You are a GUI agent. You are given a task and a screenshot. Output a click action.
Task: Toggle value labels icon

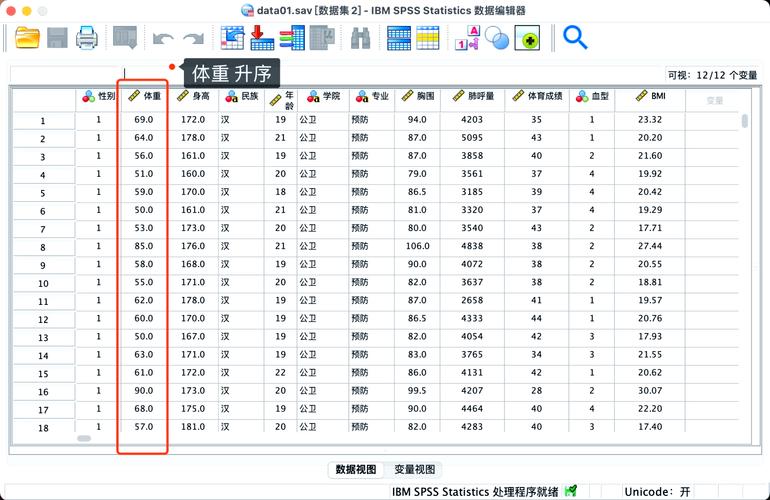coord(467,38)
